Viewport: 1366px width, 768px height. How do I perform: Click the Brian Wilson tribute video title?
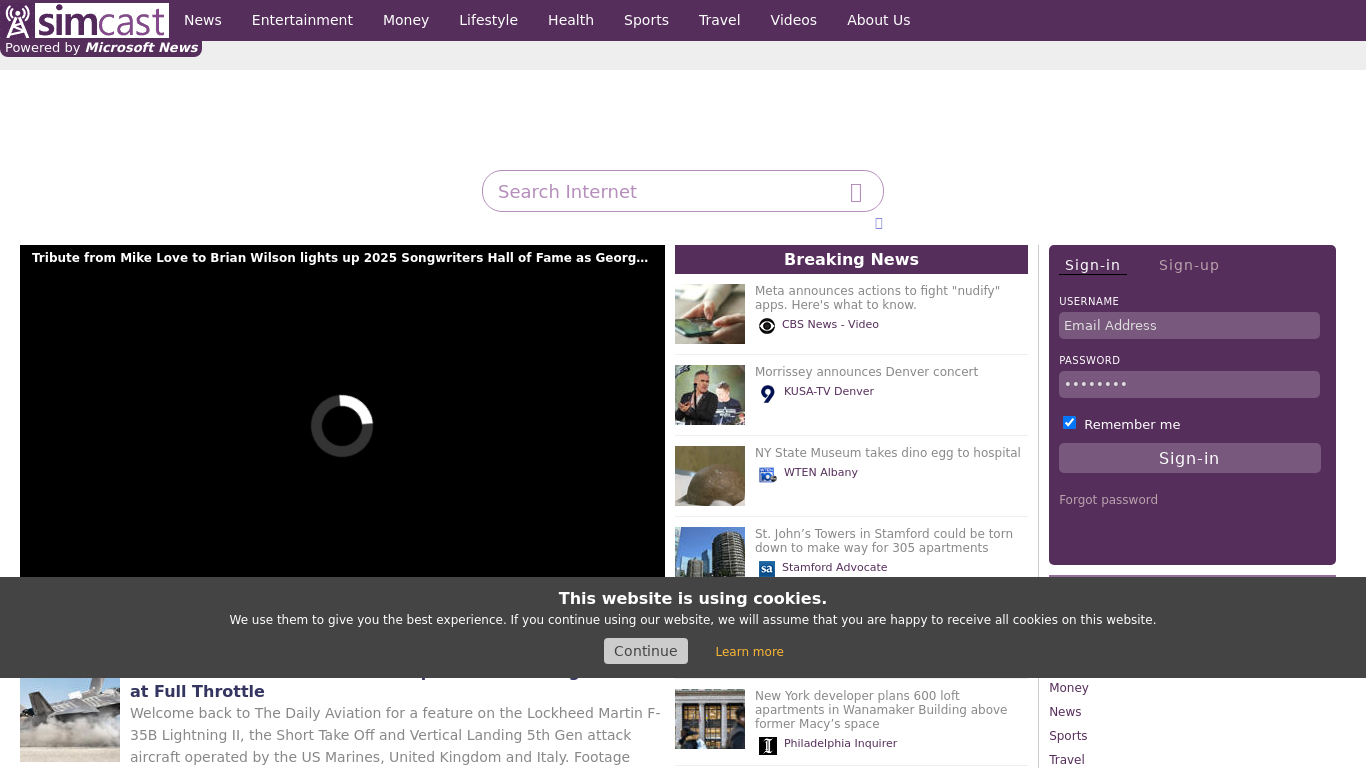340,258
